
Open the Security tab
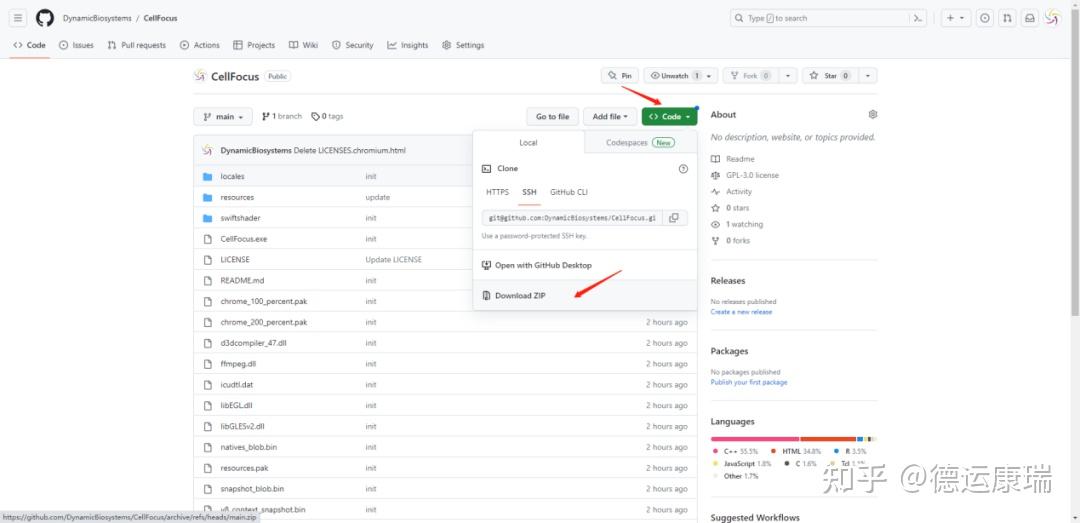pos(353,45)
